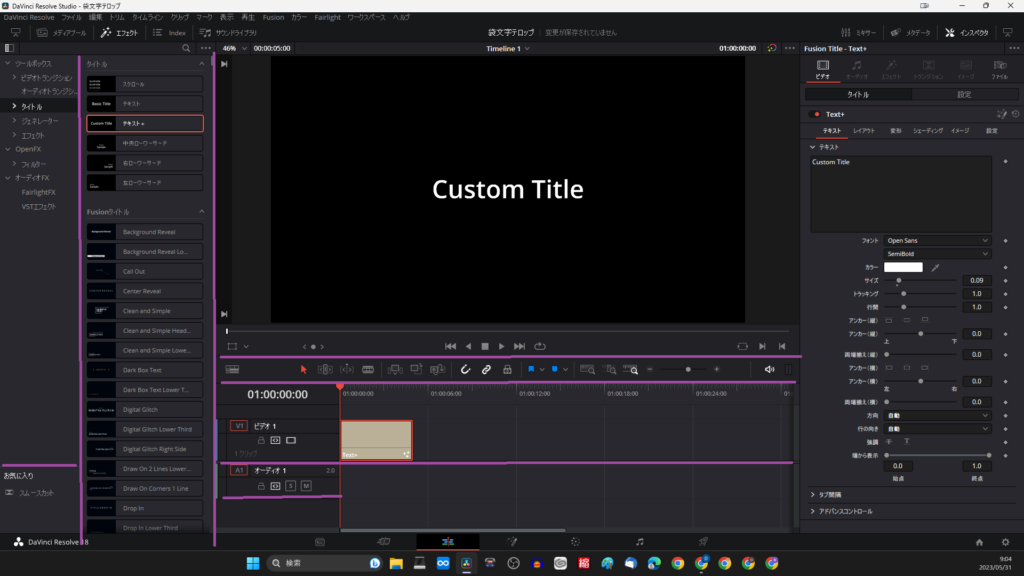Select the Dark Box Text title
Viewport: 1024px width, 576px height.
(145, 370)
